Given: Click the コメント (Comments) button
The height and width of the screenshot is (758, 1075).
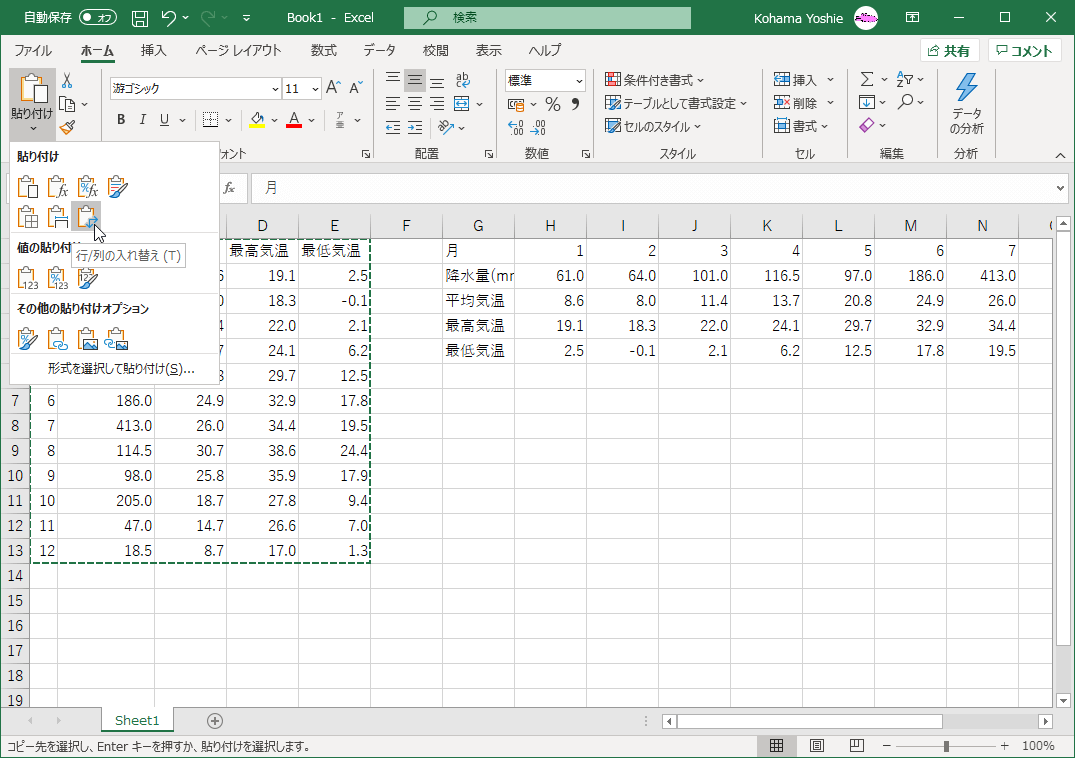Looking at the screenshot, I should point(1024,51).
